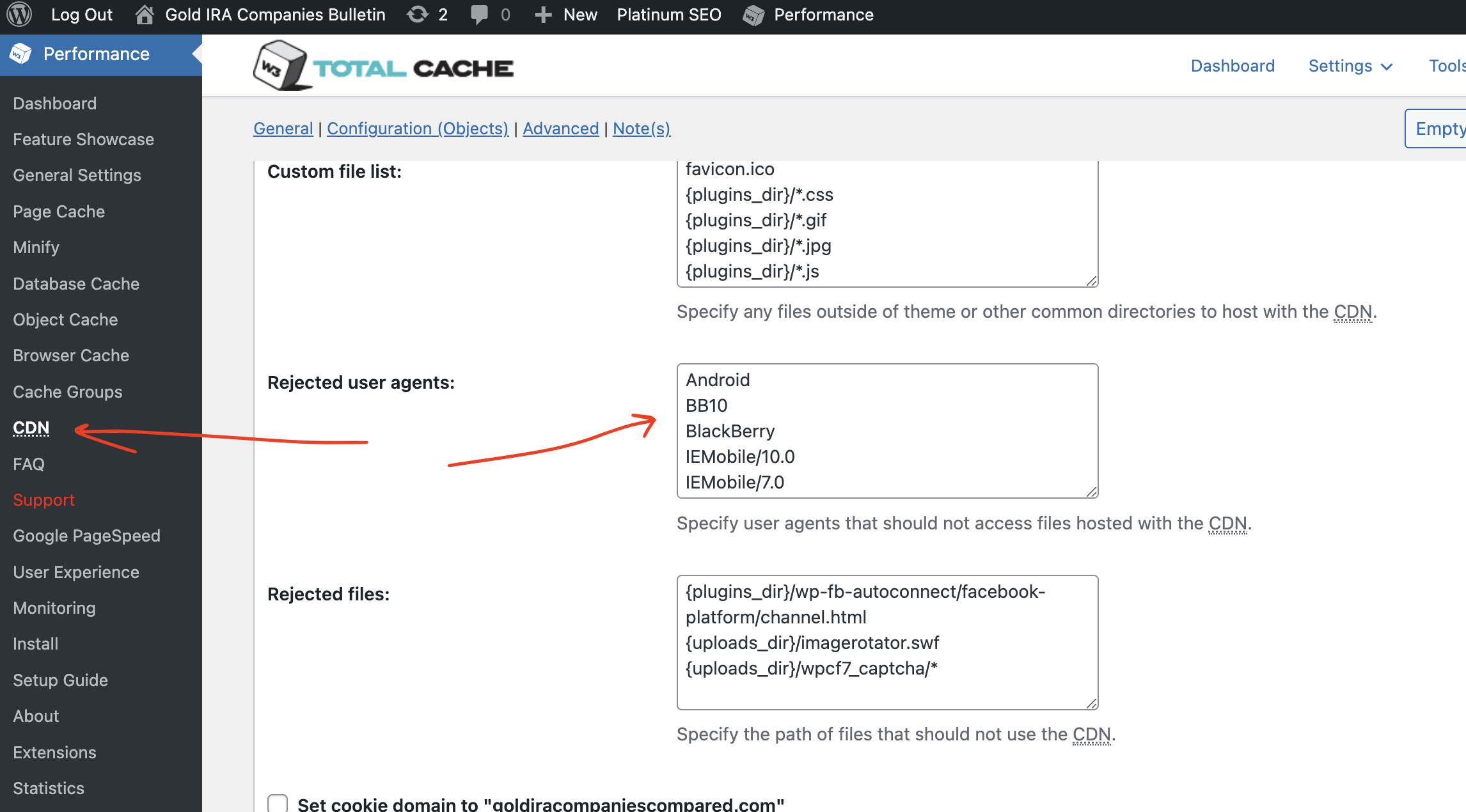1466x812 pixels.
Task: Click the plus New icon
Action: [542, 14]
